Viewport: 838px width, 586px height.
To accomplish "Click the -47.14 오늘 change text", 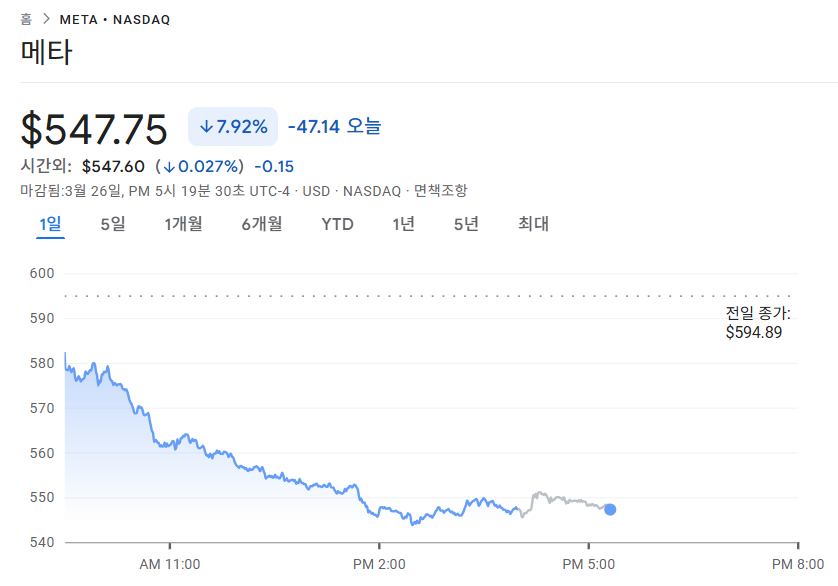I will click(x=334, y=127).
